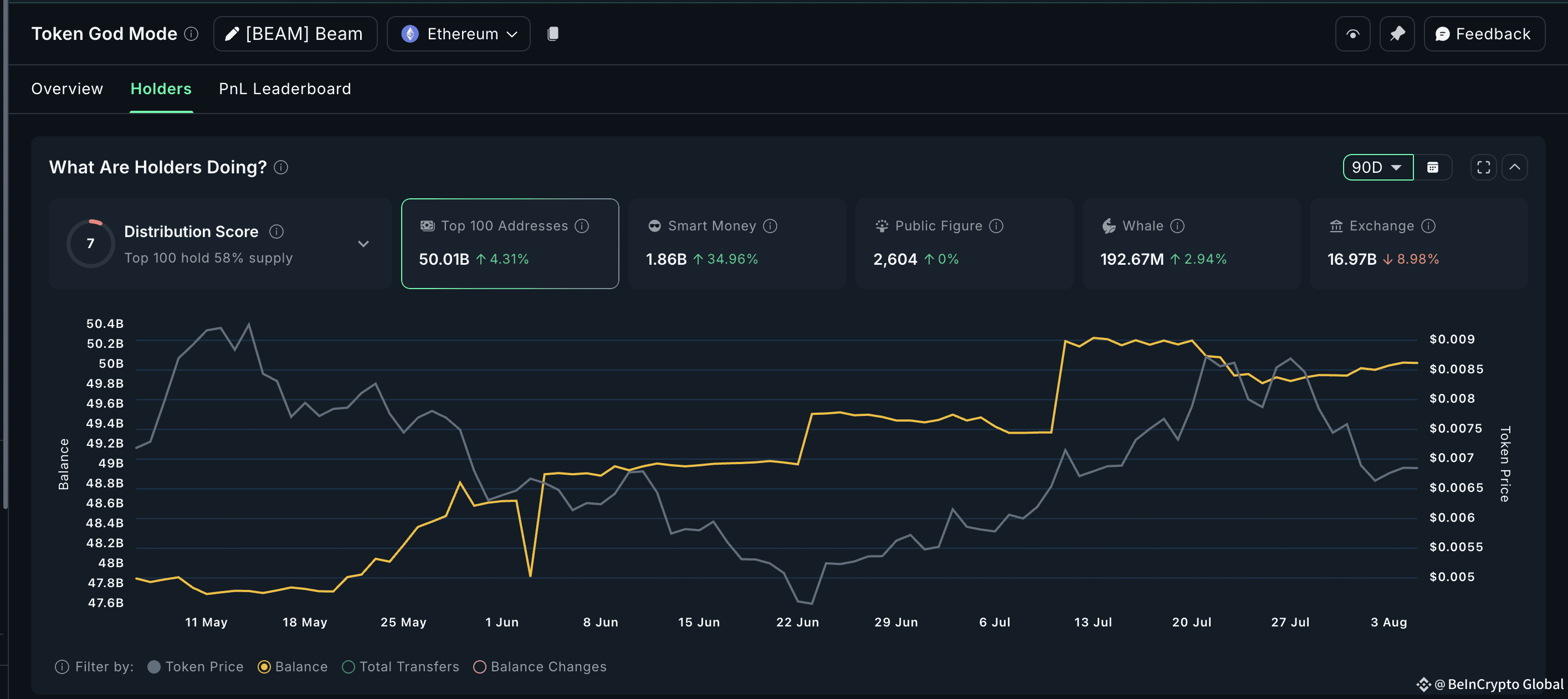1568x699 pixels.
Task: Open the Feedback button
Action: (x=1484, y=34)
